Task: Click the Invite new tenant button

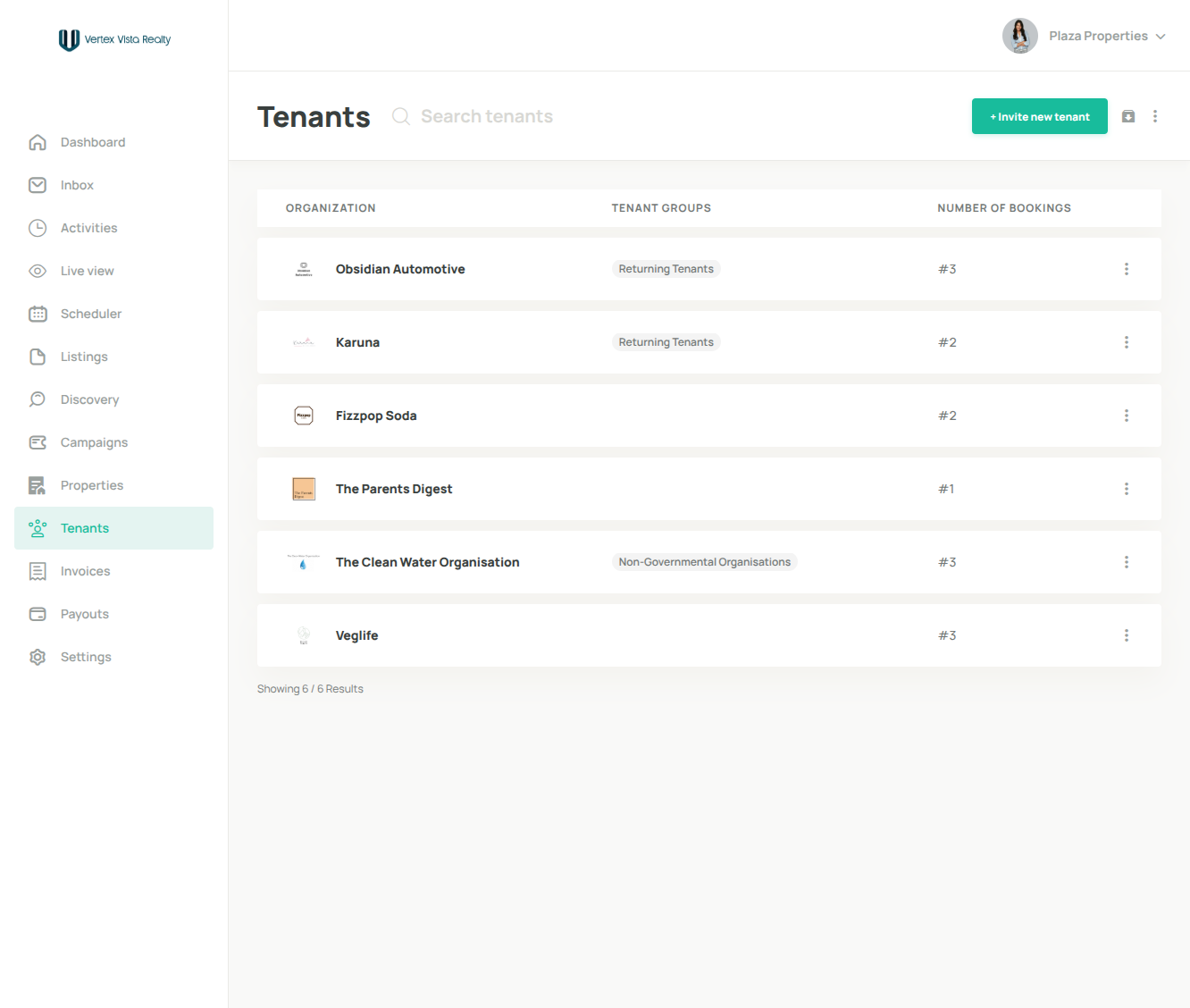Action: [x=1040, y=116]
